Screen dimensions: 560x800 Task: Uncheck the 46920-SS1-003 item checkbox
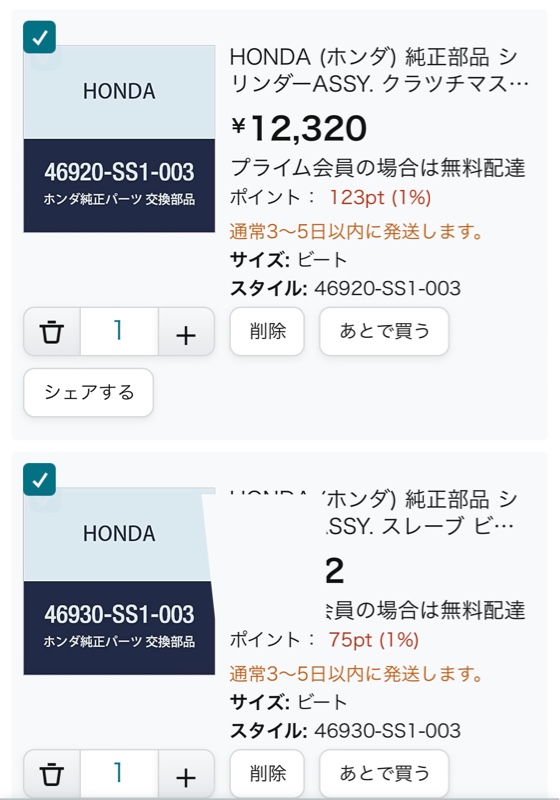pos(39,37)
